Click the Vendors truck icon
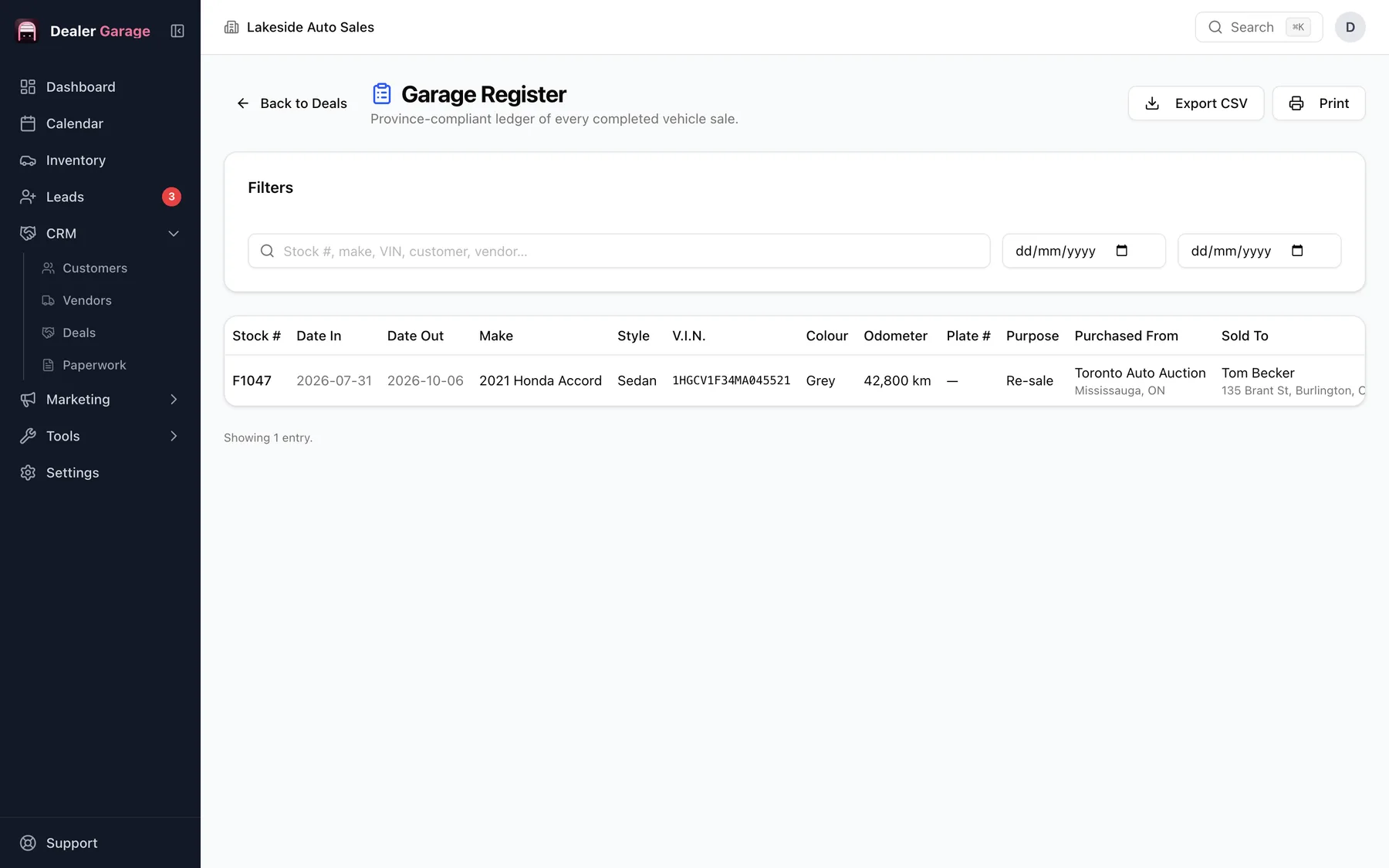This screenshot has height=868, width=1389. (x=48, y=300)
